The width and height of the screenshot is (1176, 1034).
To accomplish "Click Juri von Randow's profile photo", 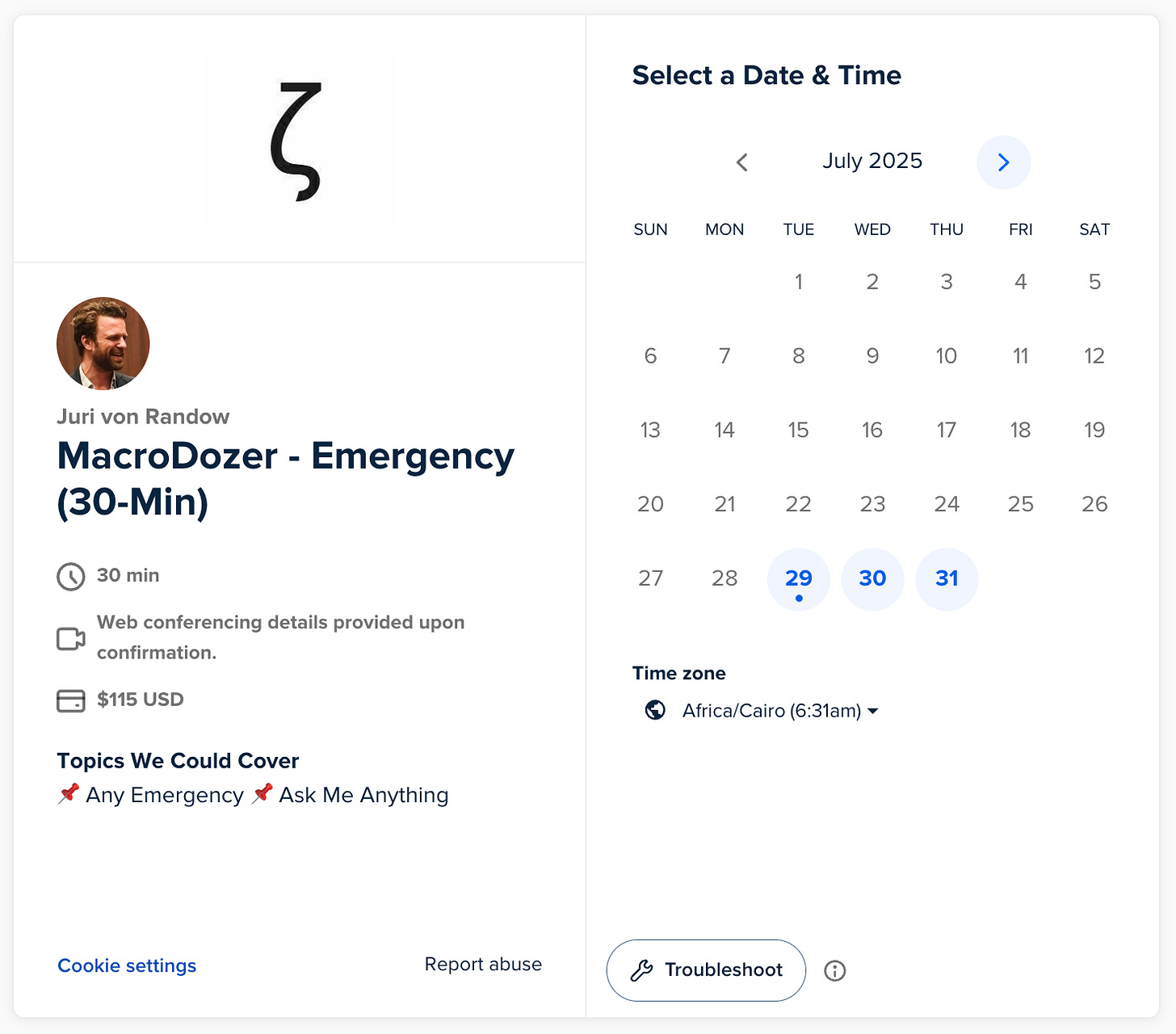I will [103, 343].
